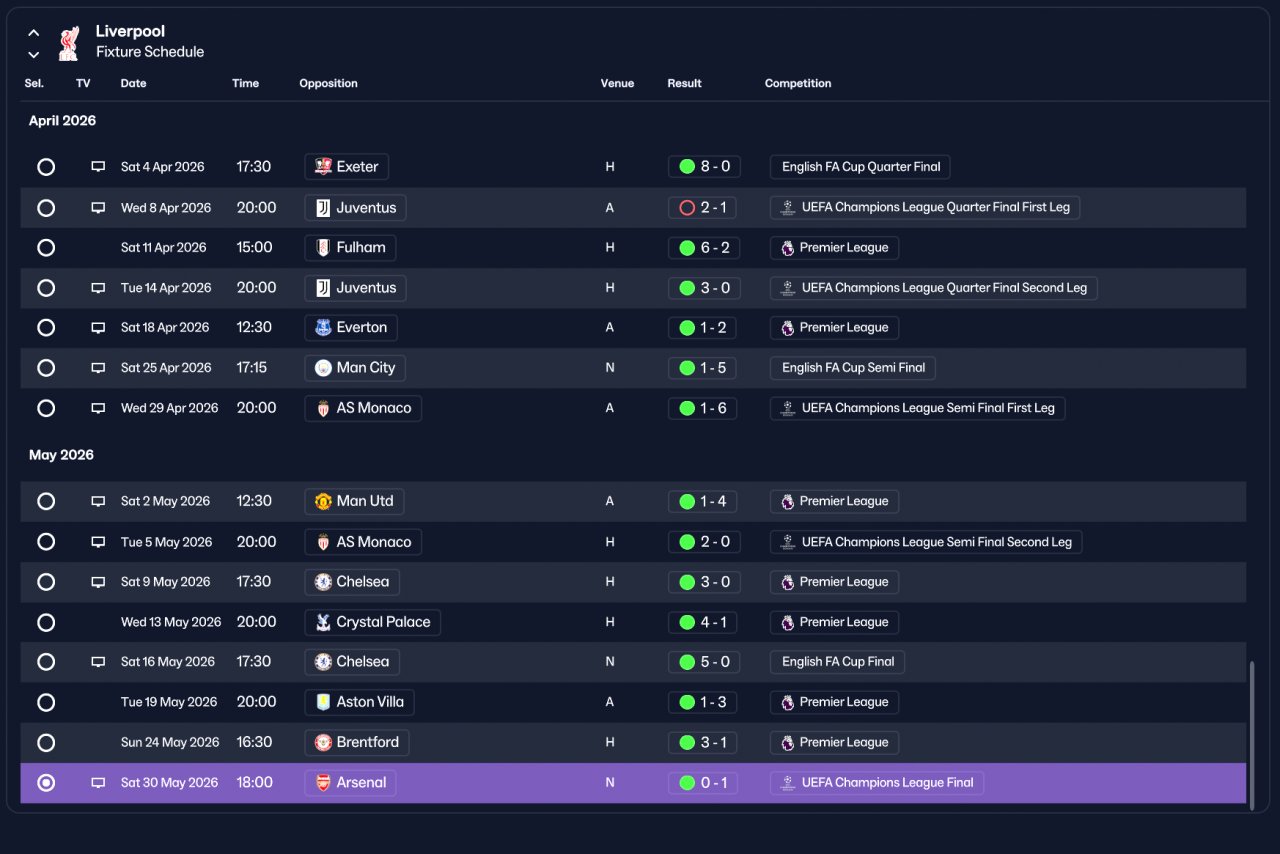1280x854 pixels.
Task: Click the Exeter club badge
Action: [x=323, y=167]
